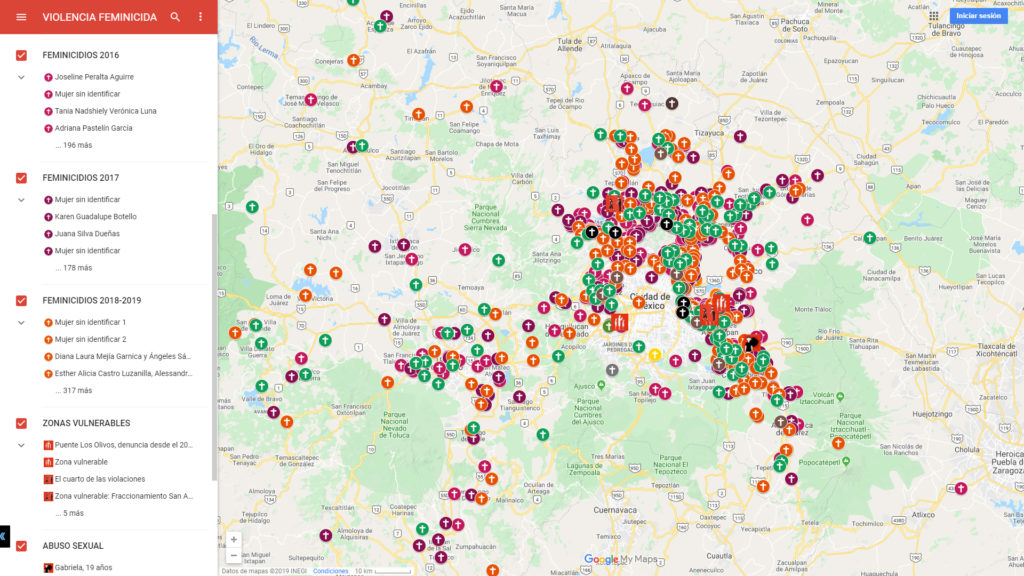Click the Zonas Vulnerables layer title
1024x576 pixels.
tap(86, 423)
